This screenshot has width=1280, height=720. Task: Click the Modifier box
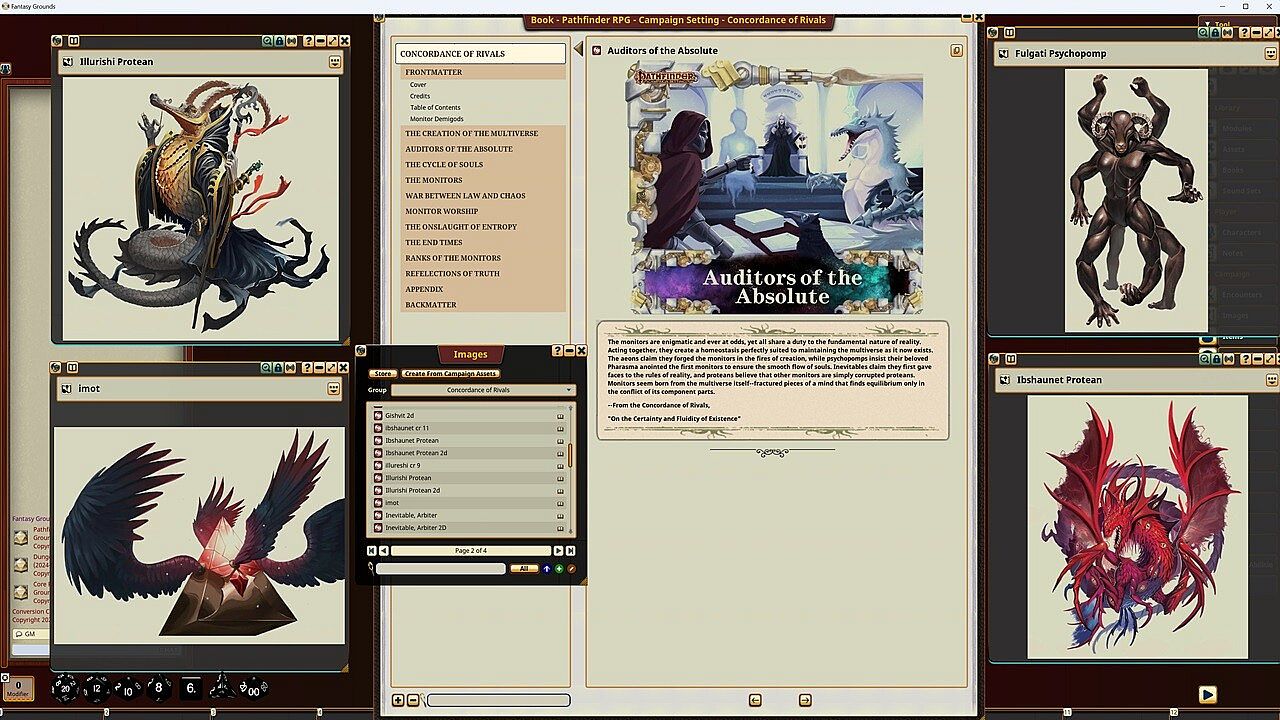[17, 689]
